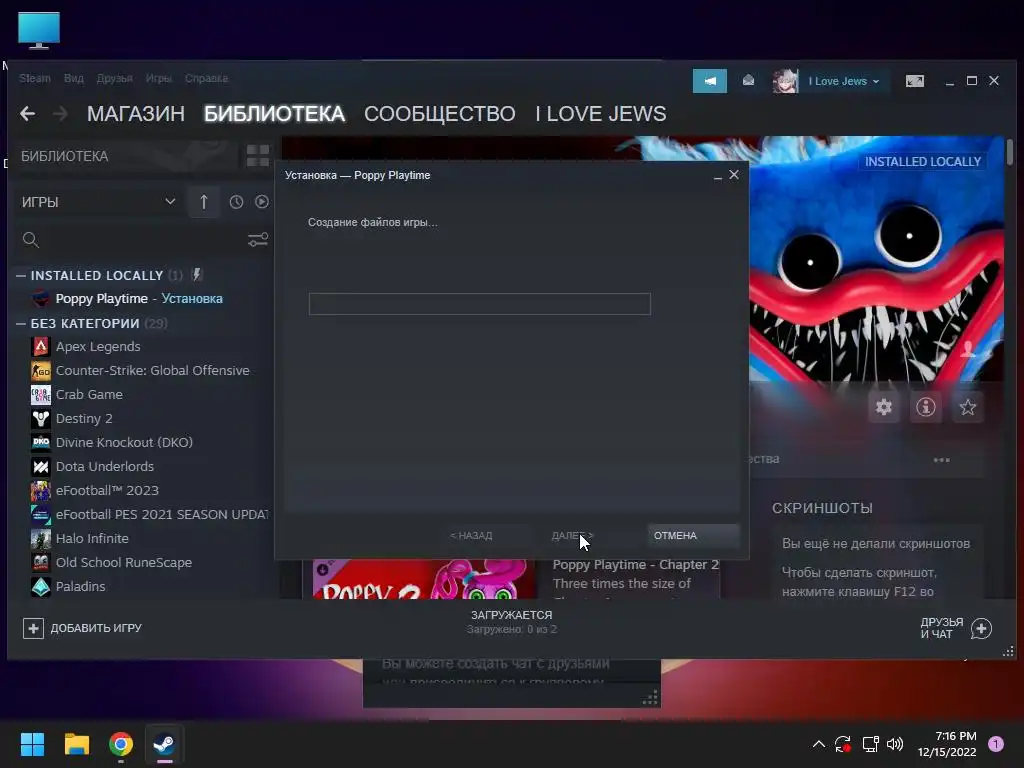Open game info icon
Viewport: 1024px width, 768px height.
[925, 408]
